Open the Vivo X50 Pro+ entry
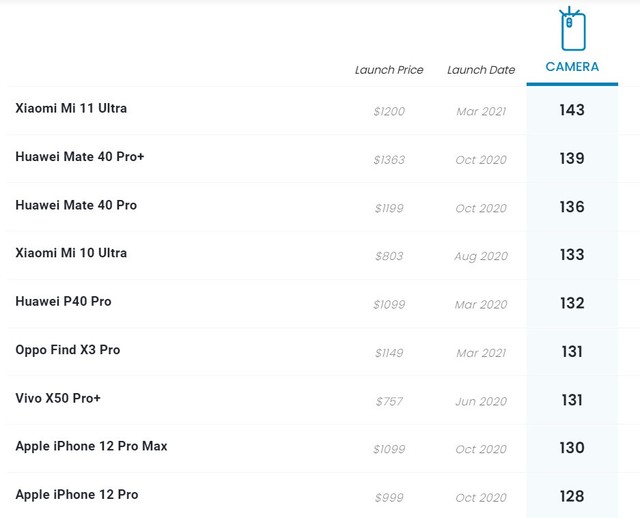640x518 pixels. coord(58,398)
